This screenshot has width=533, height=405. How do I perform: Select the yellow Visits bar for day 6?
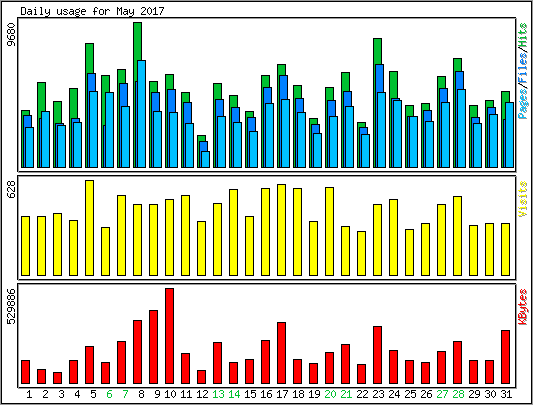point(105,251)
